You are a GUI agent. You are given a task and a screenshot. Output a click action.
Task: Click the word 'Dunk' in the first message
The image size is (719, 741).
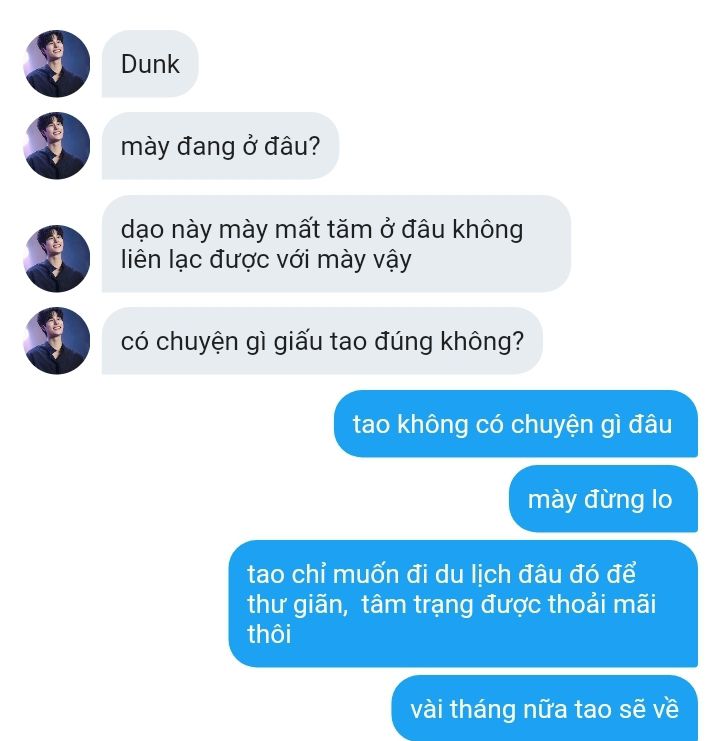pyautogui.click(x=150, y=64)
